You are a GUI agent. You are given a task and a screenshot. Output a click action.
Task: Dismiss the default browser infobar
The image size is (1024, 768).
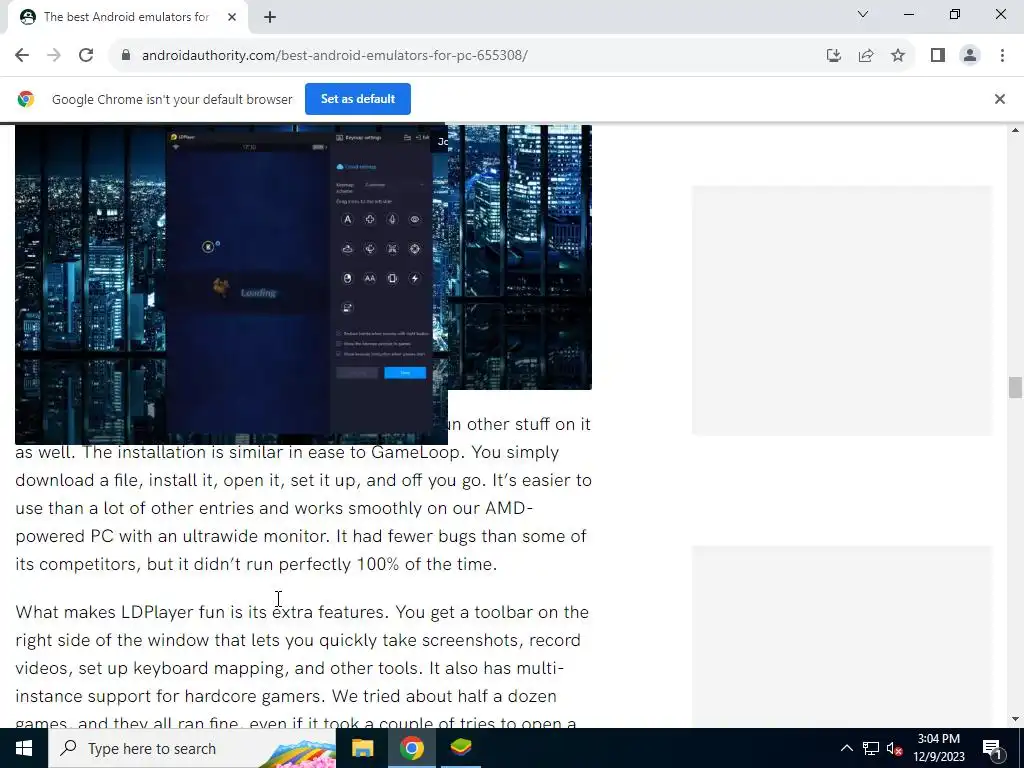pos(999,99)
